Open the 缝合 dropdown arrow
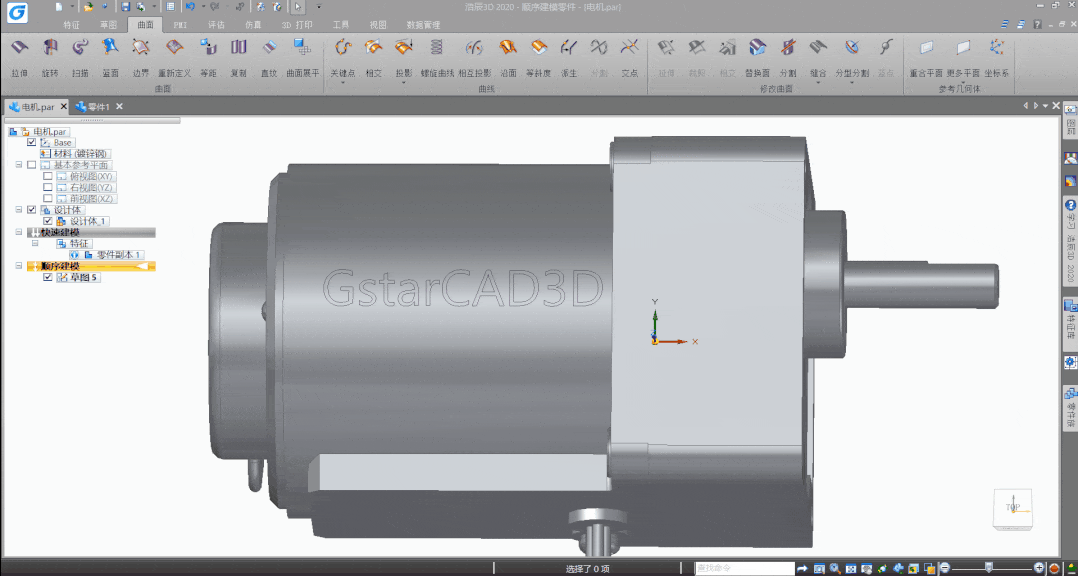This screenshot has width=1078, height=576. click(x=818, y=83)
